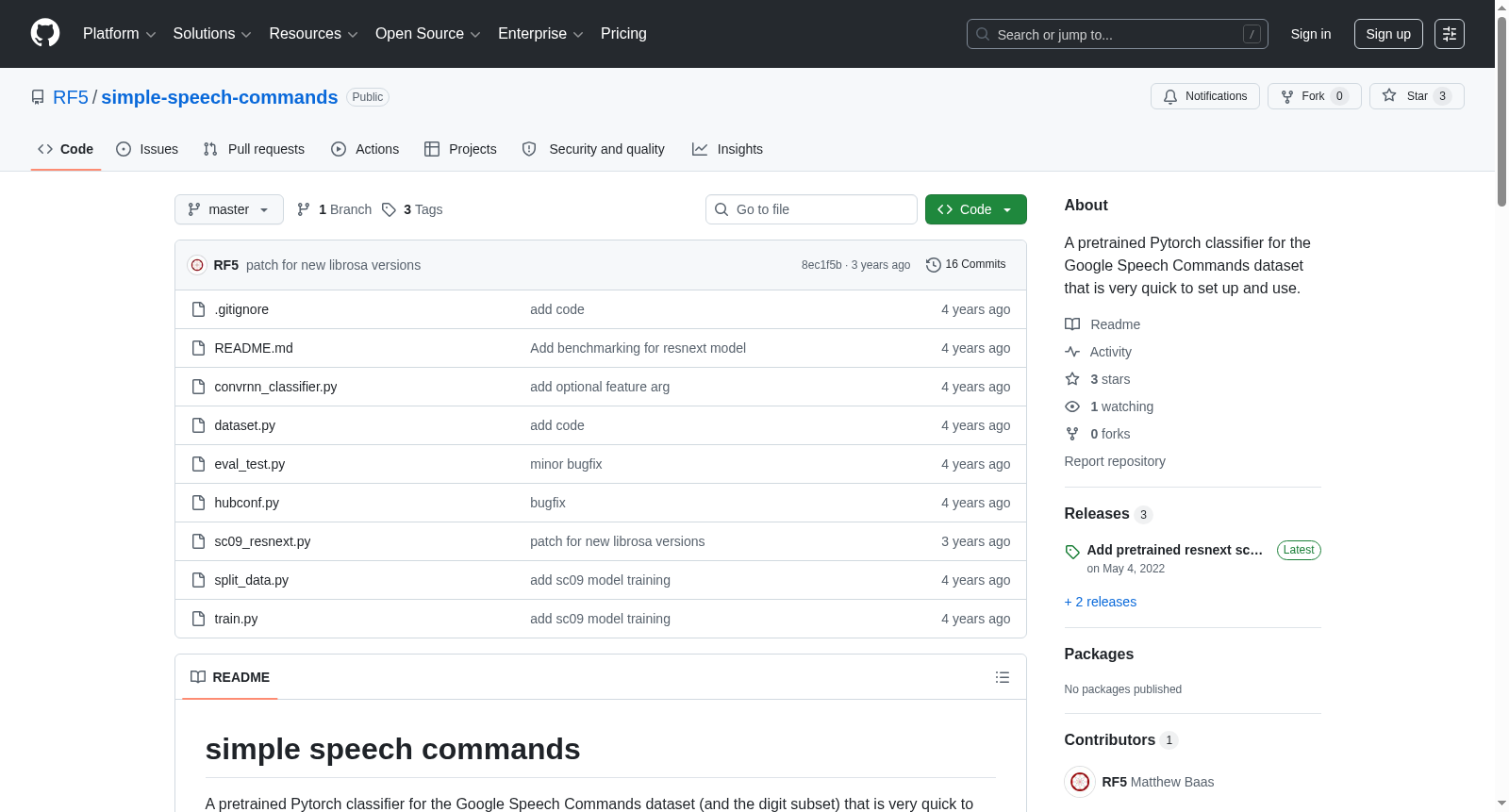
Task: Open the + 2 releases link
Action: click(1100, 602)
